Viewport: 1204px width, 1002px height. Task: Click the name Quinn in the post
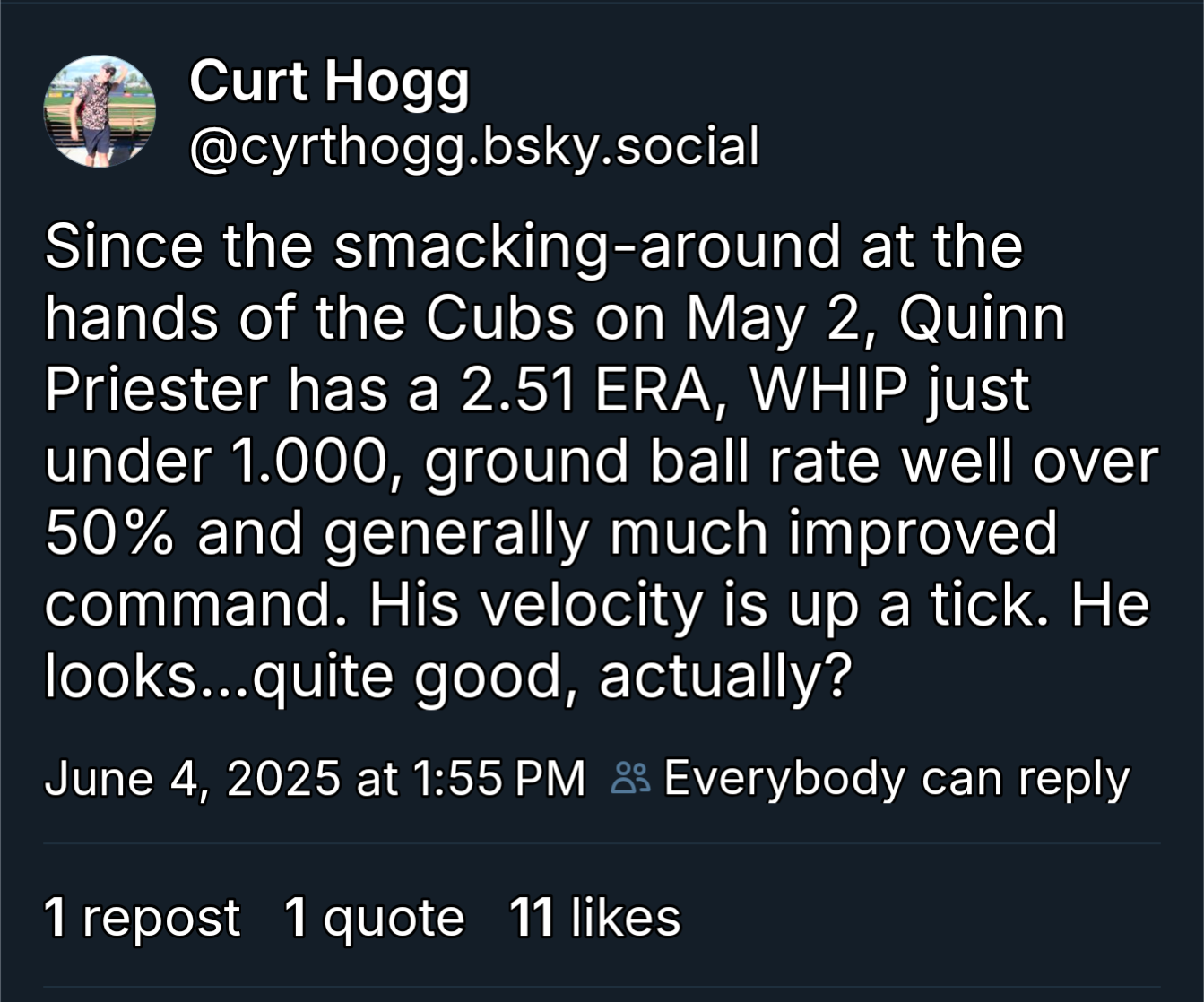(x=982, y=317)
